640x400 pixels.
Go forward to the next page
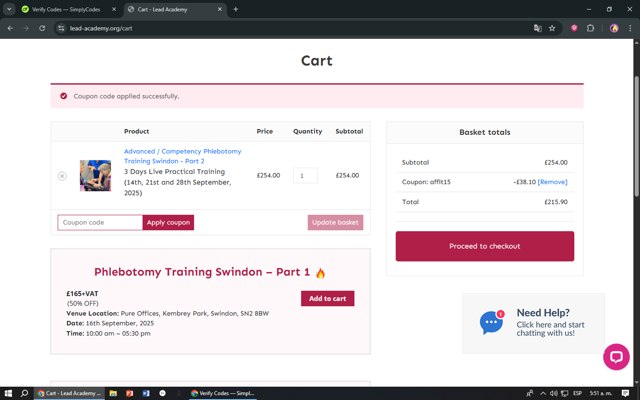(26, 28)
